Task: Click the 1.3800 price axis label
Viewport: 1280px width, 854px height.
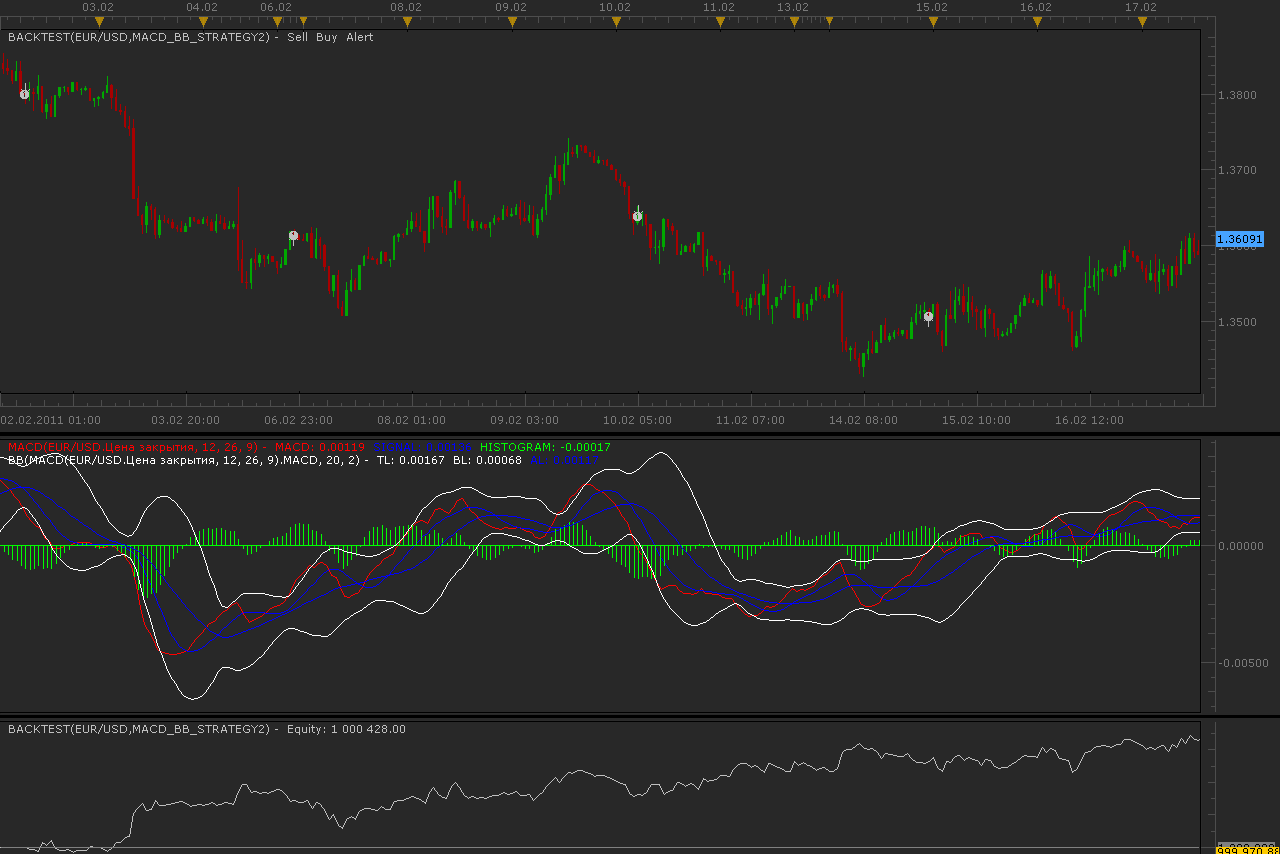Action: tap(1237, 95)
